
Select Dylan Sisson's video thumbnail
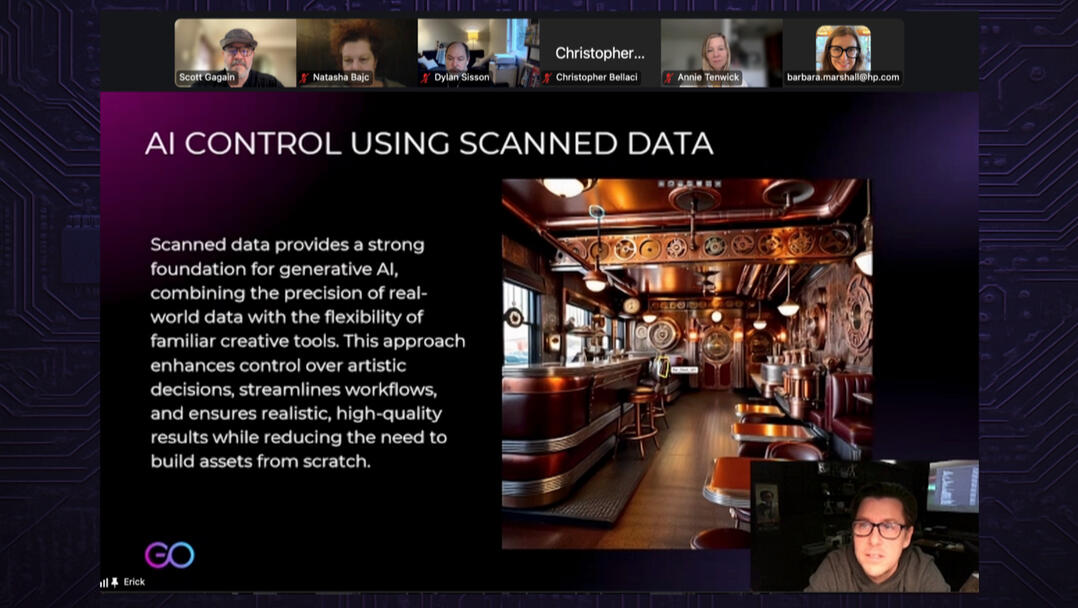478,52
